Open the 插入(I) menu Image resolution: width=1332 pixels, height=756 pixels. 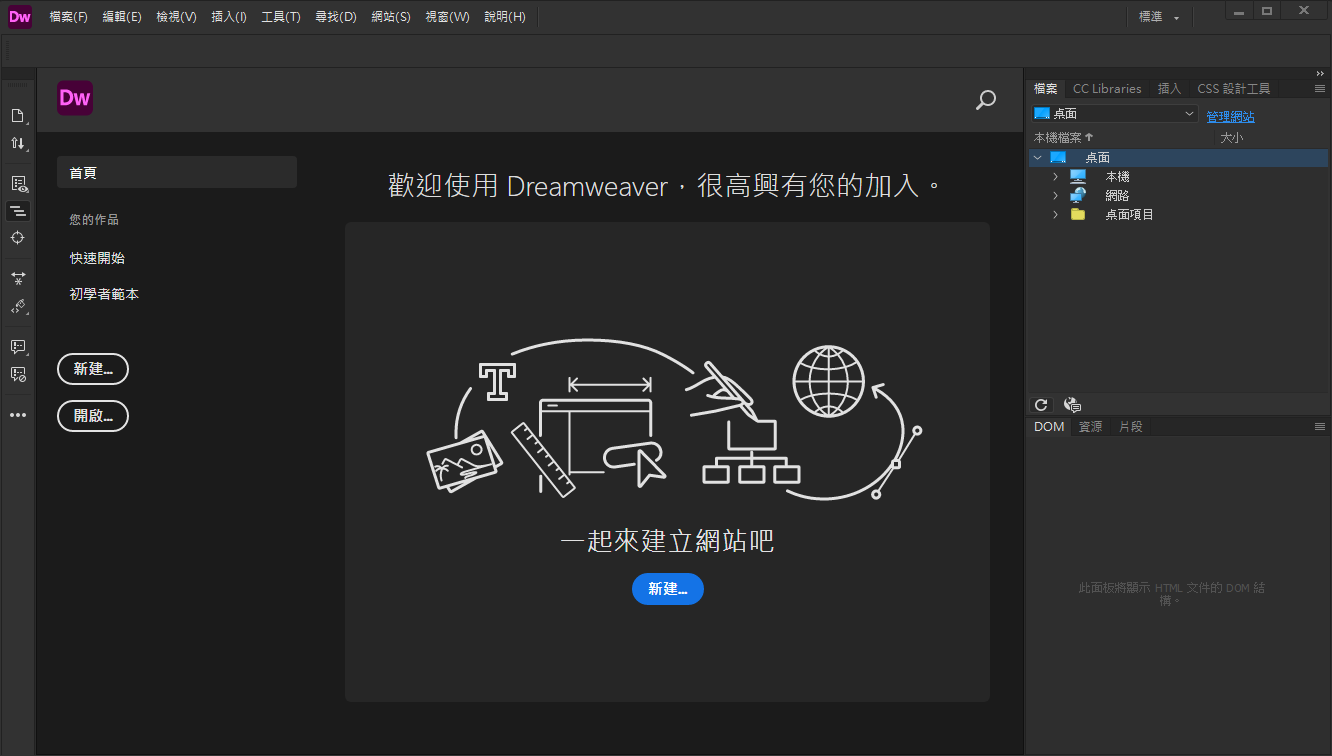click(229, 17)
